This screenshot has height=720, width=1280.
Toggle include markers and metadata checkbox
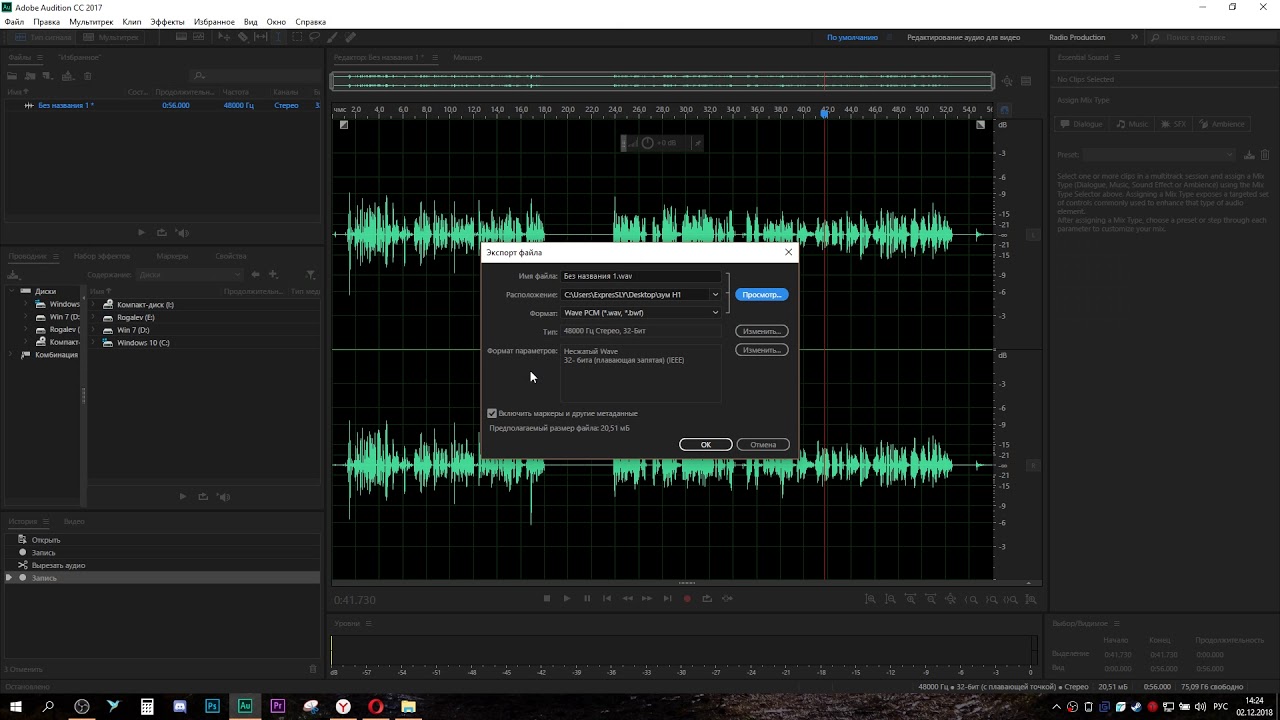[x=492, y=413]
